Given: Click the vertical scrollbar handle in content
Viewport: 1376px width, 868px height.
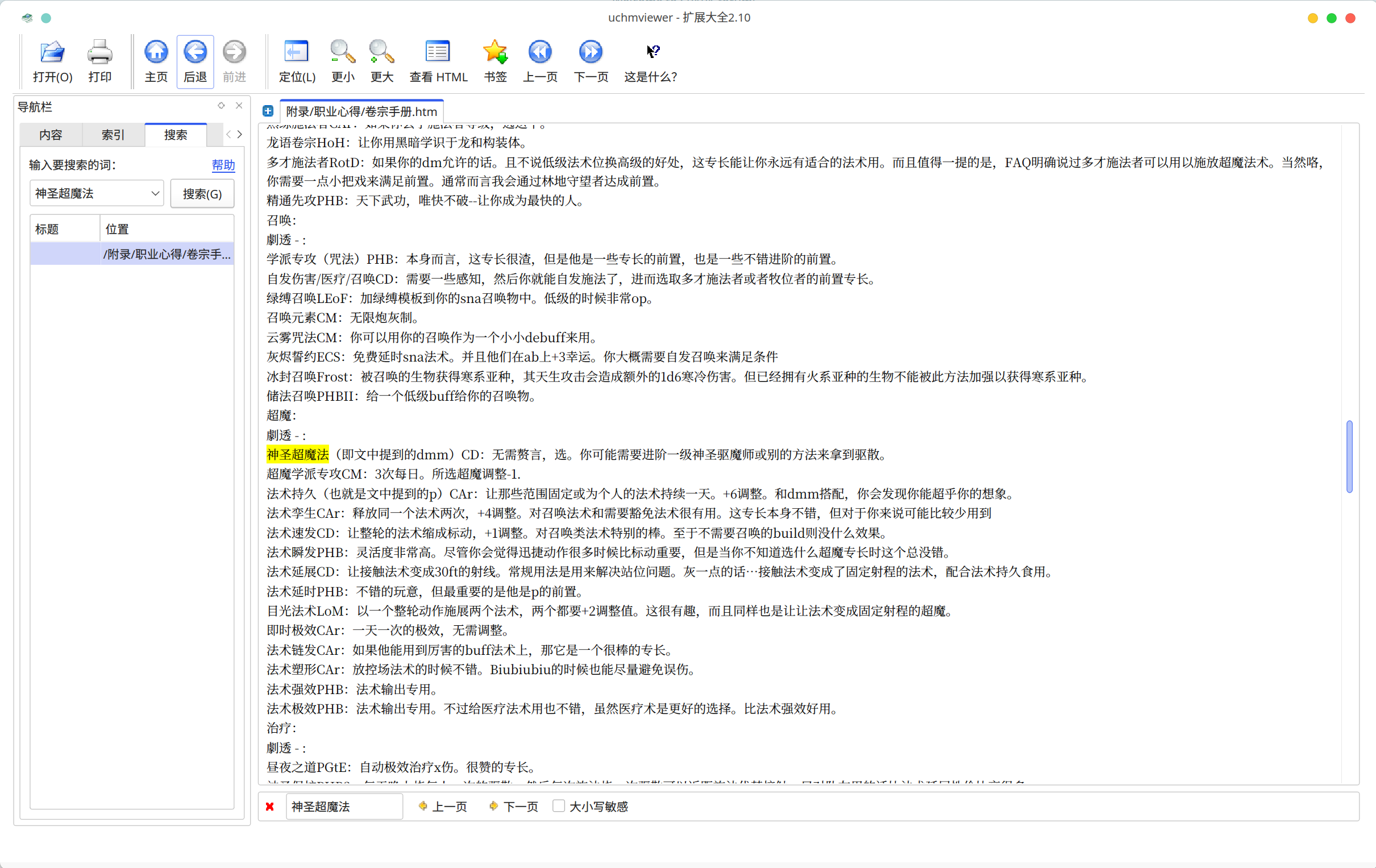Looking at the screenshot, I should (1349, 456).
